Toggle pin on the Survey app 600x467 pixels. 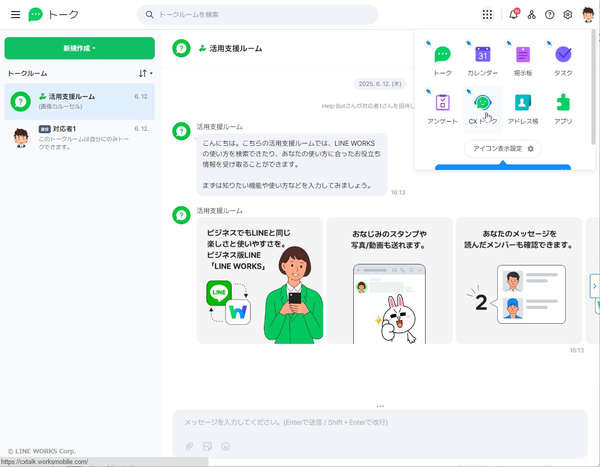pos(429,91)
